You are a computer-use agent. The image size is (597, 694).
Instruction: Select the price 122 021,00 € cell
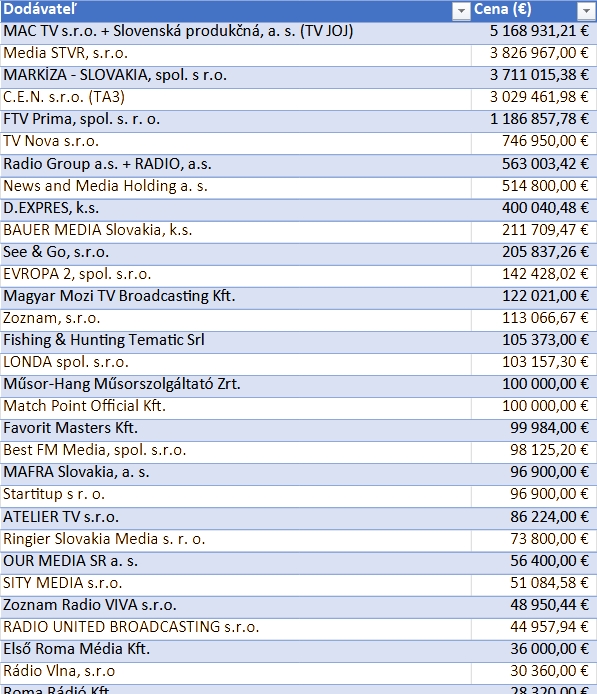tap(534, 298)
